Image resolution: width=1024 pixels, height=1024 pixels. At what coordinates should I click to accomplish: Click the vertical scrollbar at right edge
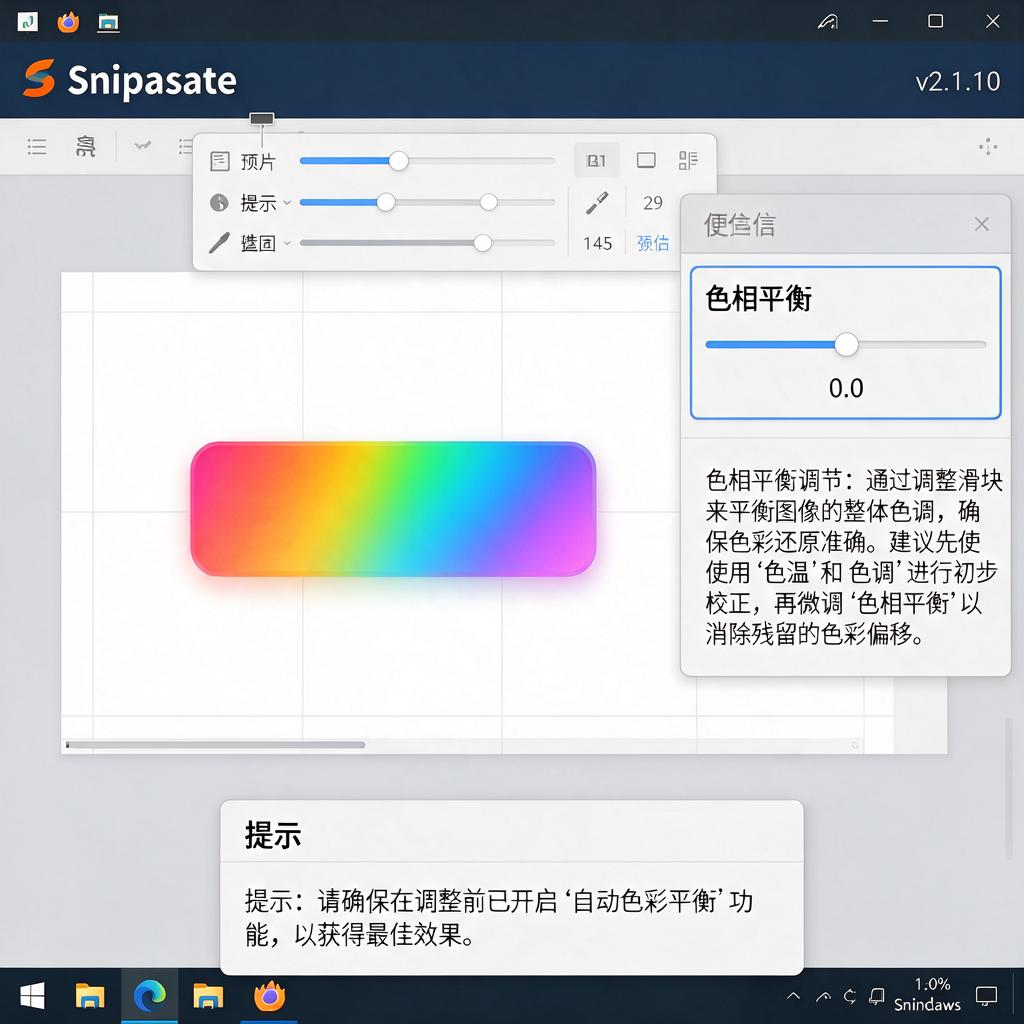coord(1009,789)
